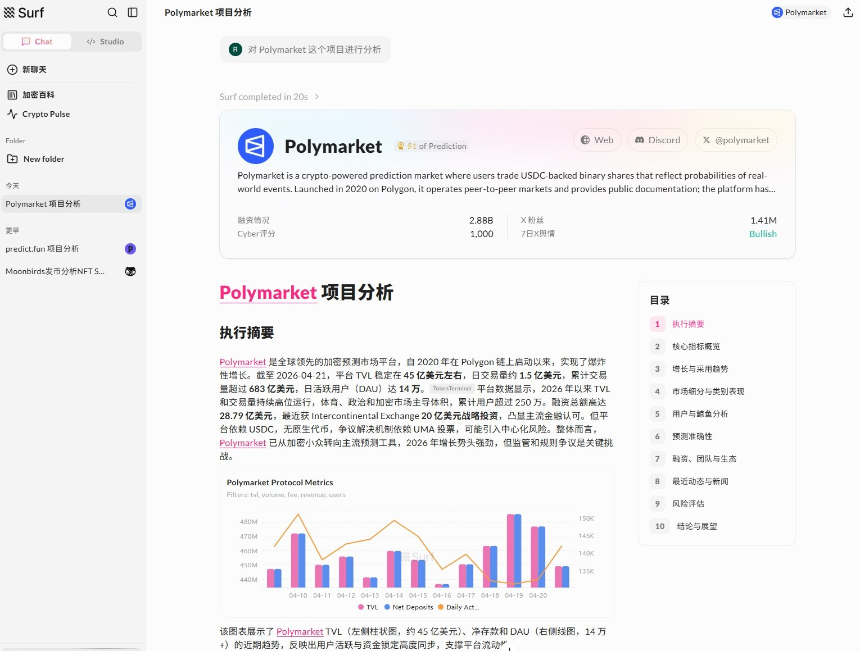Toggle the sidebar panel icon

click(x=133, y=12)
